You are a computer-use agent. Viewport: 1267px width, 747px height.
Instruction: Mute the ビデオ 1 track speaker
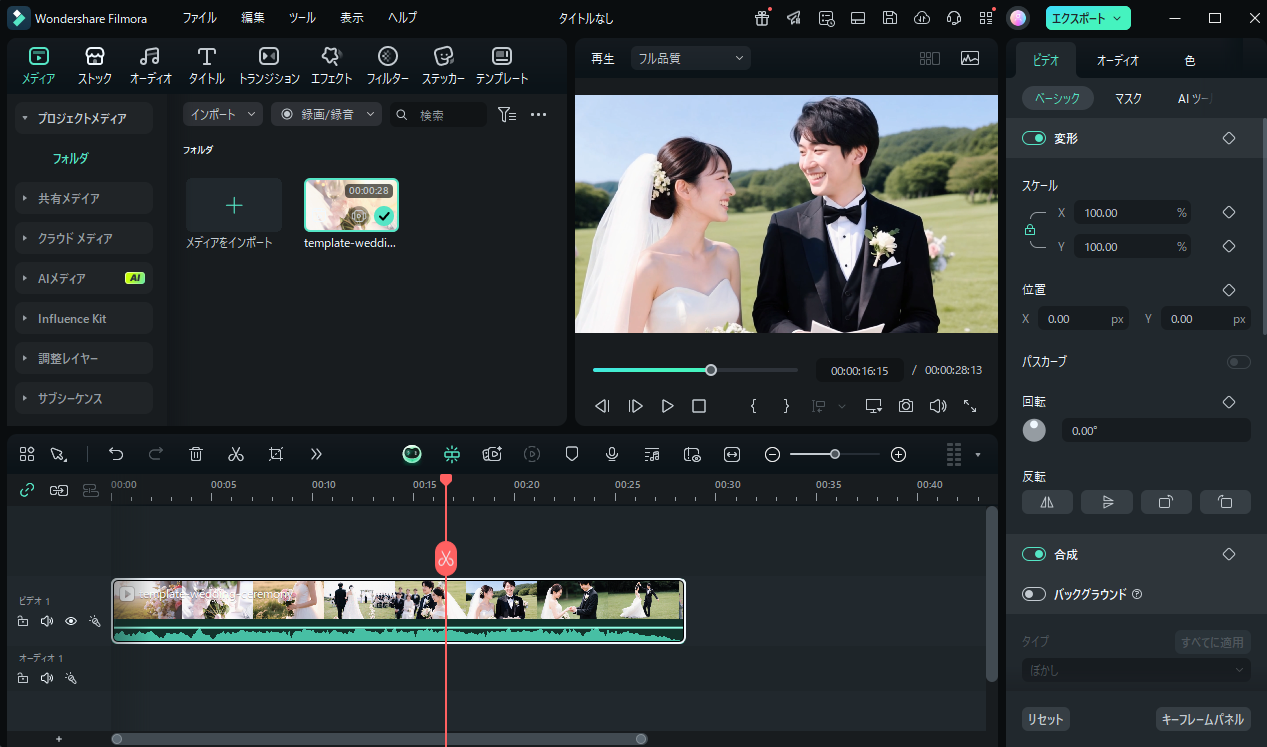tap(47, 621)
